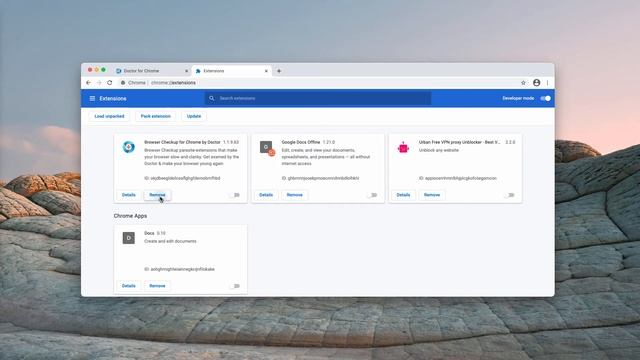The width and height of the screenshot is (640, 360).
Task: Click the Urban Free VPN robot icon
Action: (403, 147)
